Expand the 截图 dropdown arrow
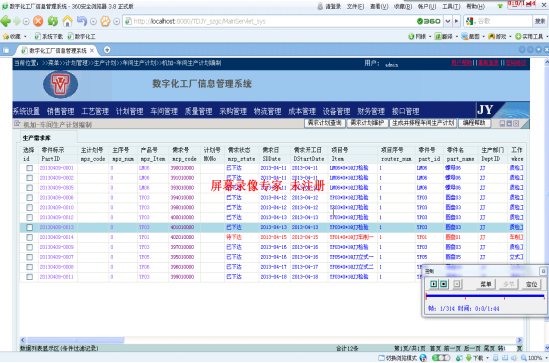This screenshot has width=549, height=363. 484,37
